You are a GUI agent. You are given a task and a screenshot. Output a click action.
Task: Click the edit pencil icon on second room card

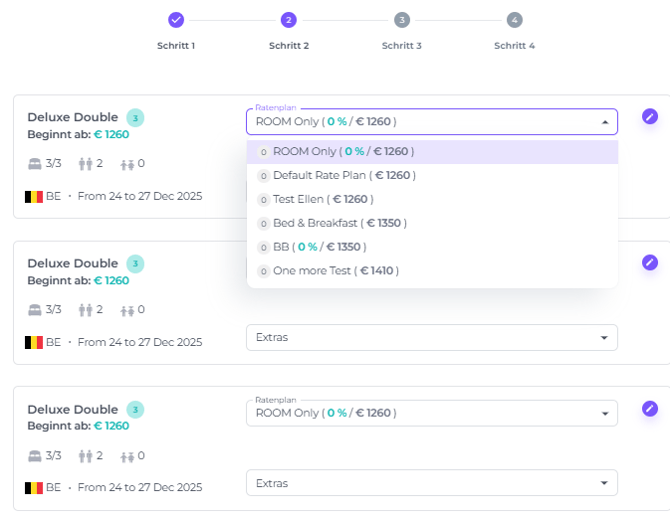[650, 262]
